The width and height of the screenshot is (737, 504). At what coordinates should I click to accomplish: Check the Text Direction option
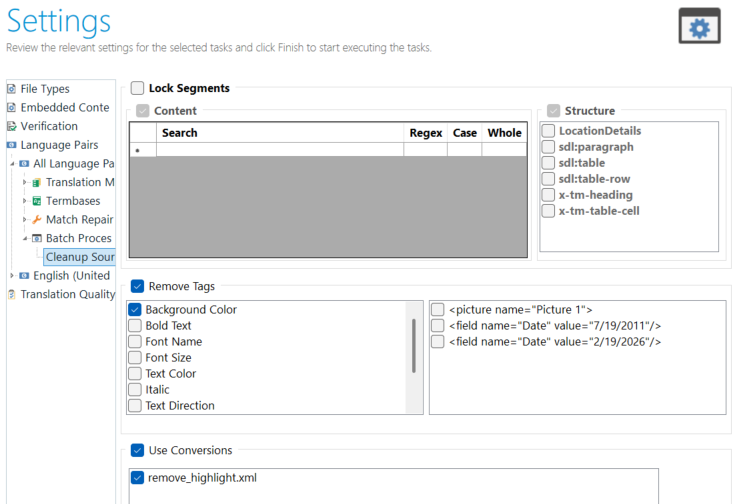[135, 406]
